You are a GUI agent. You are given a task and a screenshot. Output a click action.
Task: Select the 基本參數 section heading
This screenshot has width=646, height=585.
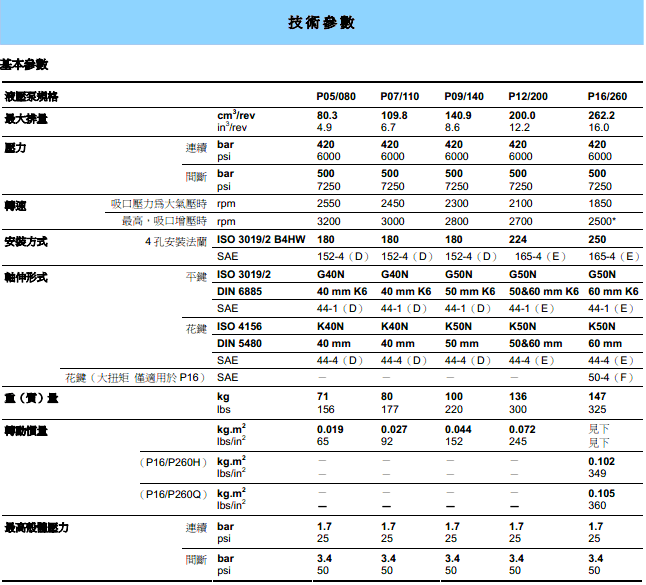(x=24, y=65)
